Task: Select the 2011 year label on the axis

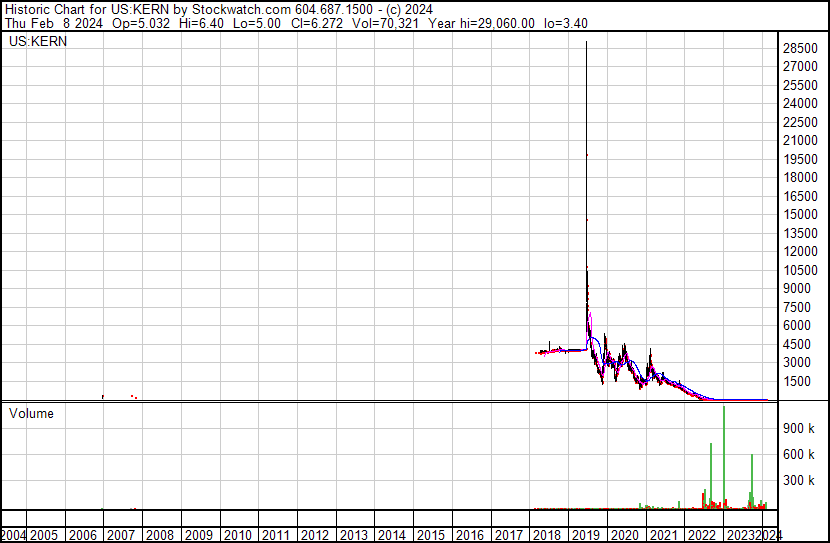Action: (276, 535)
